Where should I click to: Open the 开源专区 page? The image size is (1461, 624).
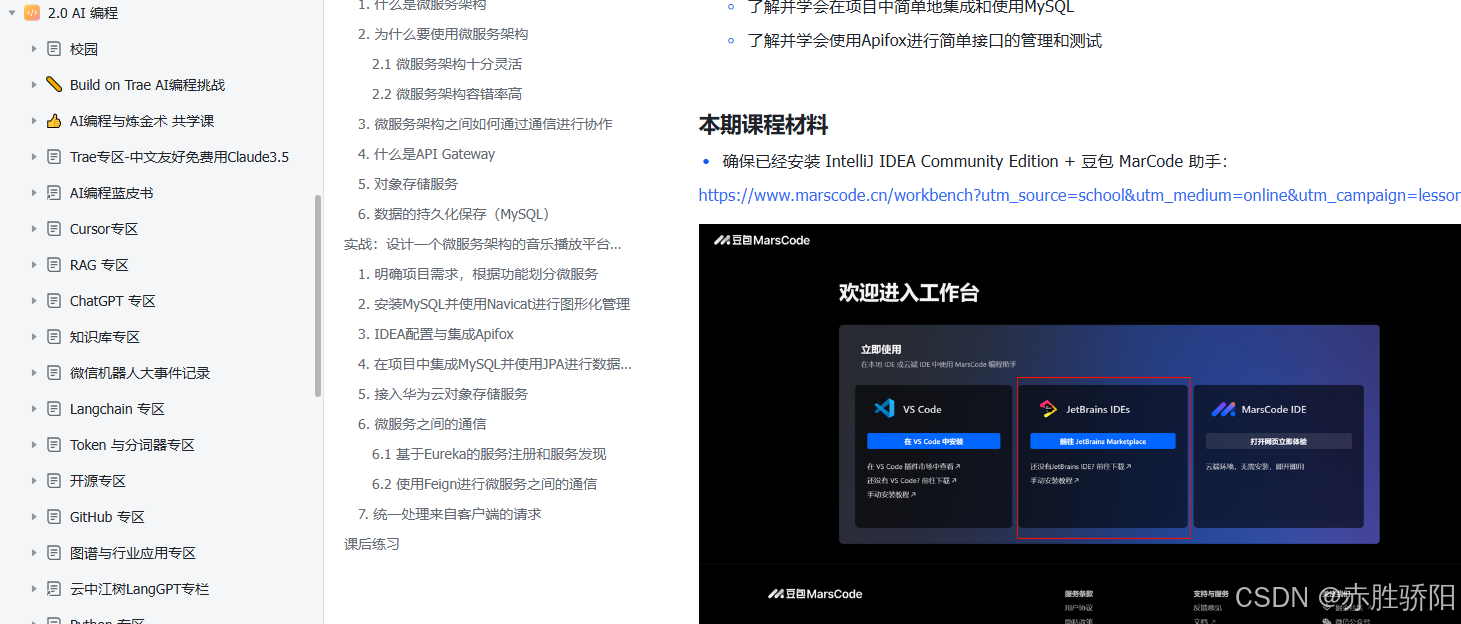[98, 481]
